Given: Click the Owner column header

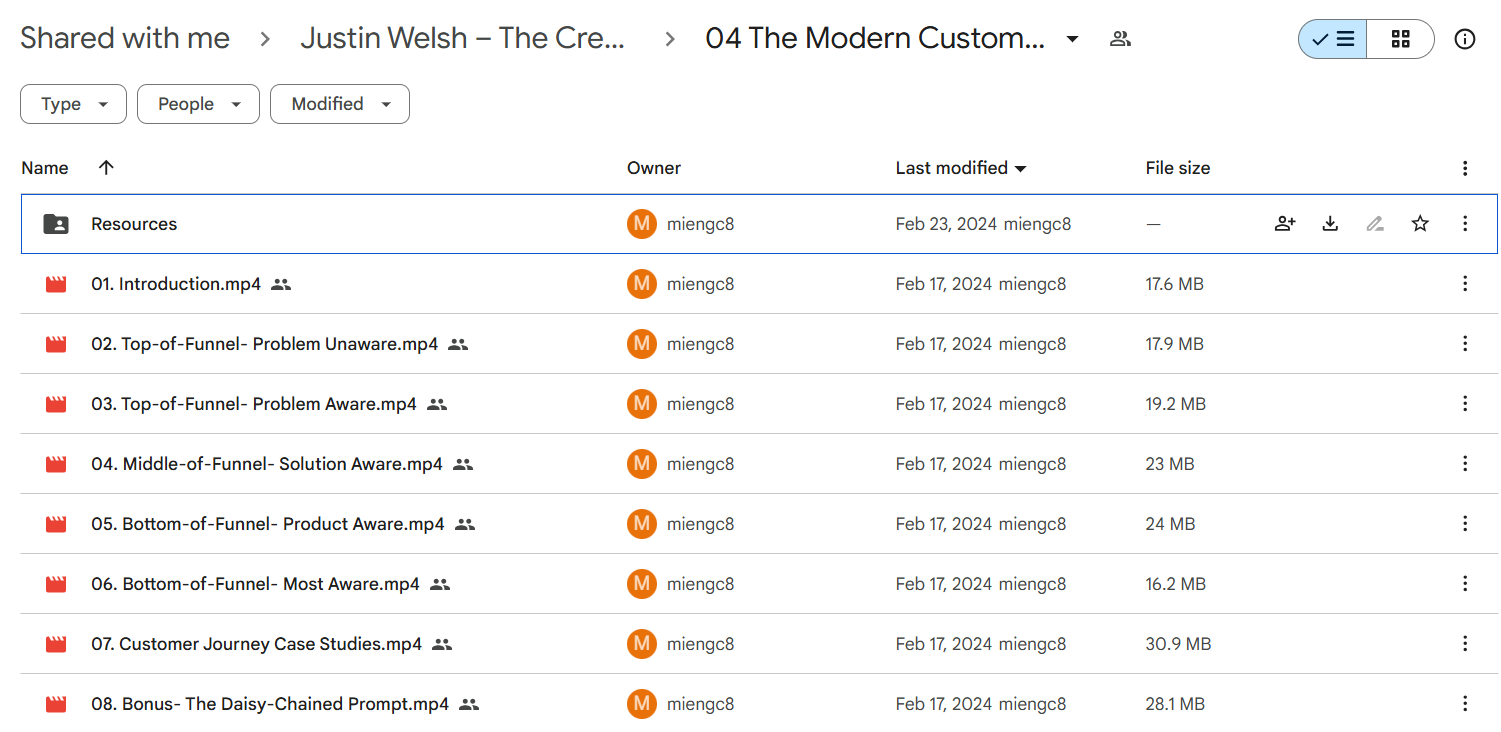Looking at the screenshot, I should (x=654, y=168).
